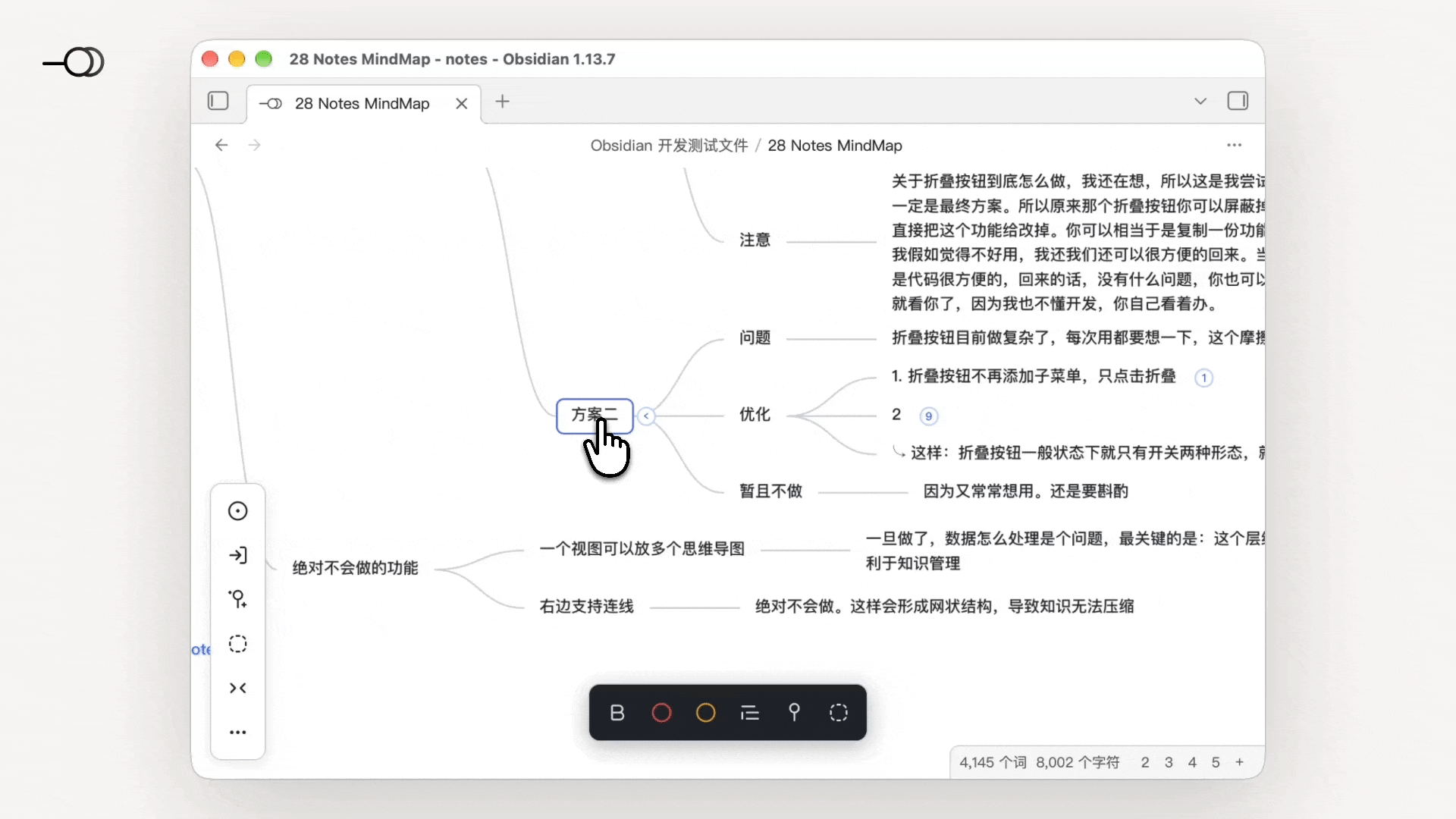This screenshot has width=1456, height=819.
Task: Click the indent list icon in floating toolbar
Action: click(x=750, y=713)
